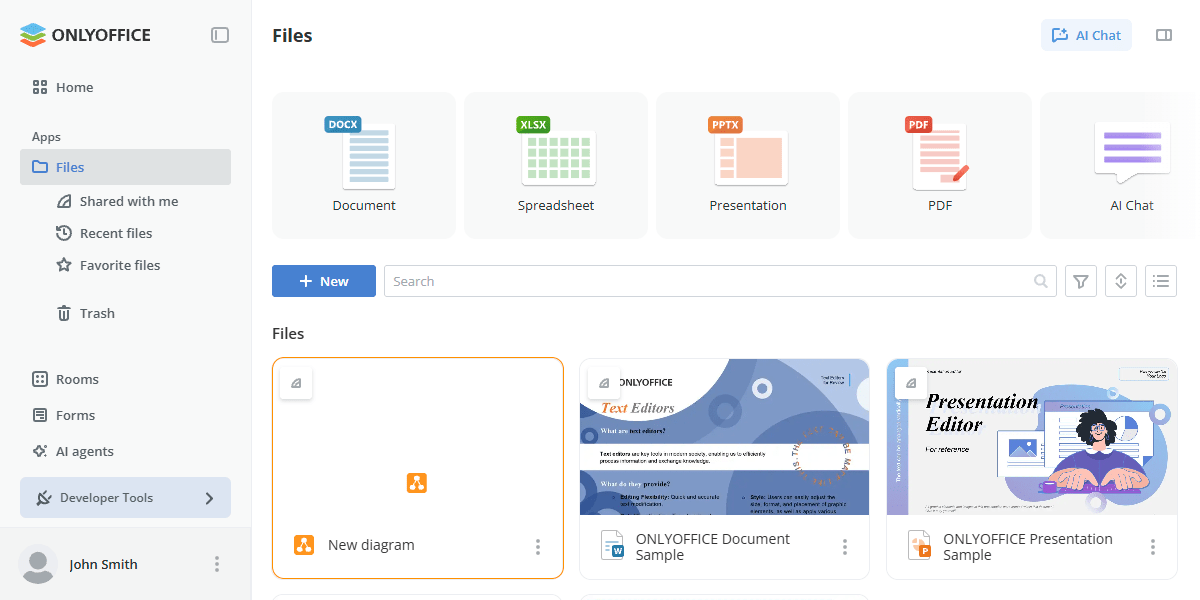This screenshot has height=600, width=1200.
Task: Create a new PPTX Presentation
Action: [x=748, y=165]
